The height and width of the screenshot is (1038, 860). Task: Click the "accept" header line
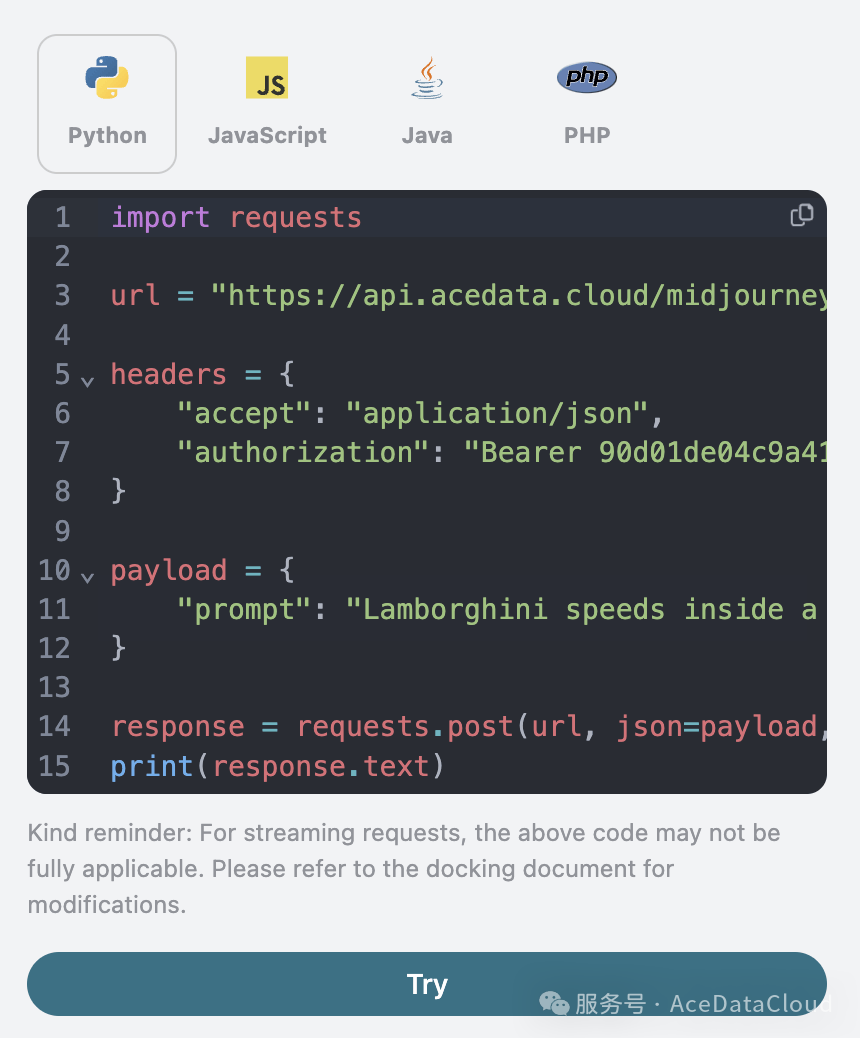(x=419, y=414)
